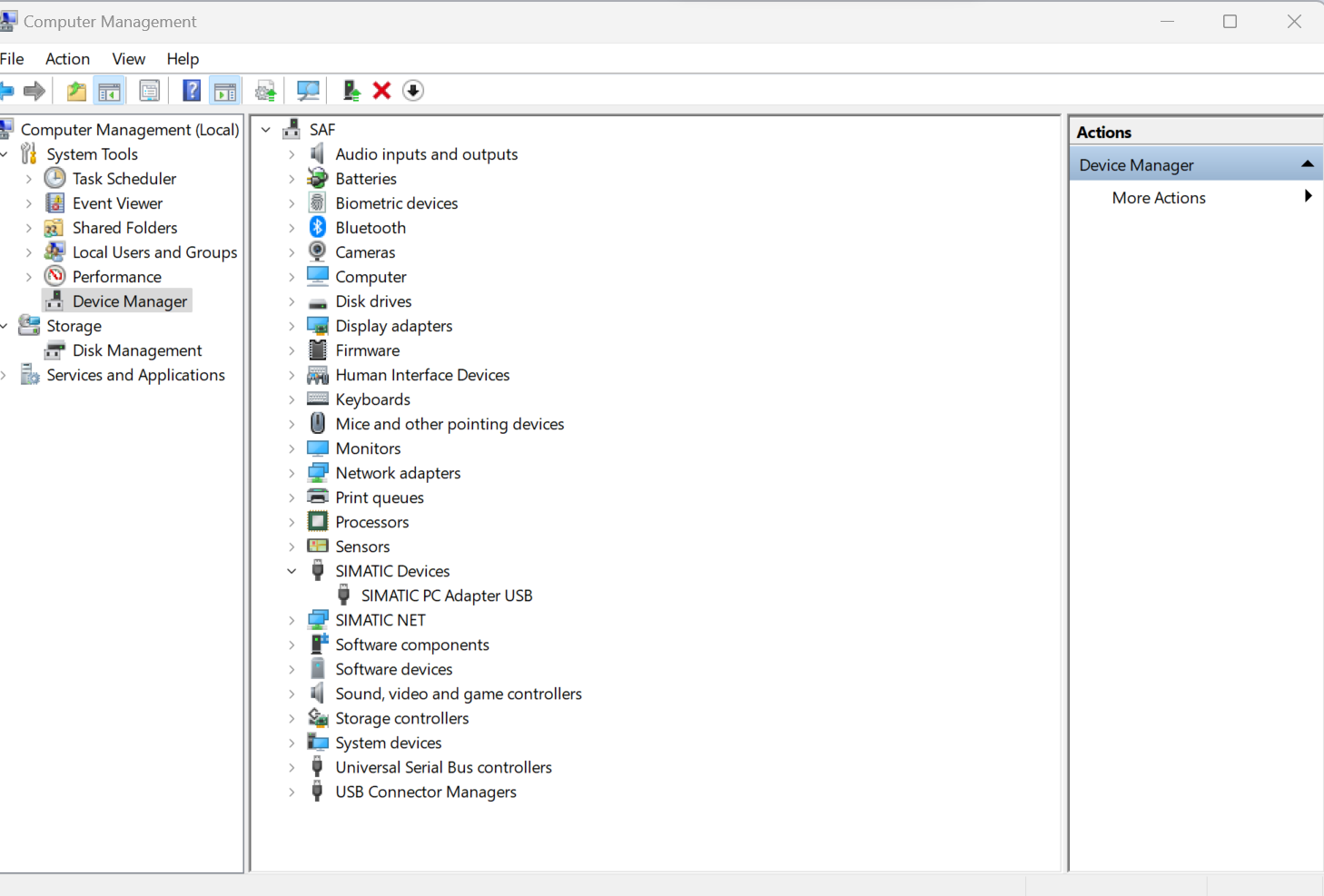Collapse the SIMATIC Devices node

291,571
